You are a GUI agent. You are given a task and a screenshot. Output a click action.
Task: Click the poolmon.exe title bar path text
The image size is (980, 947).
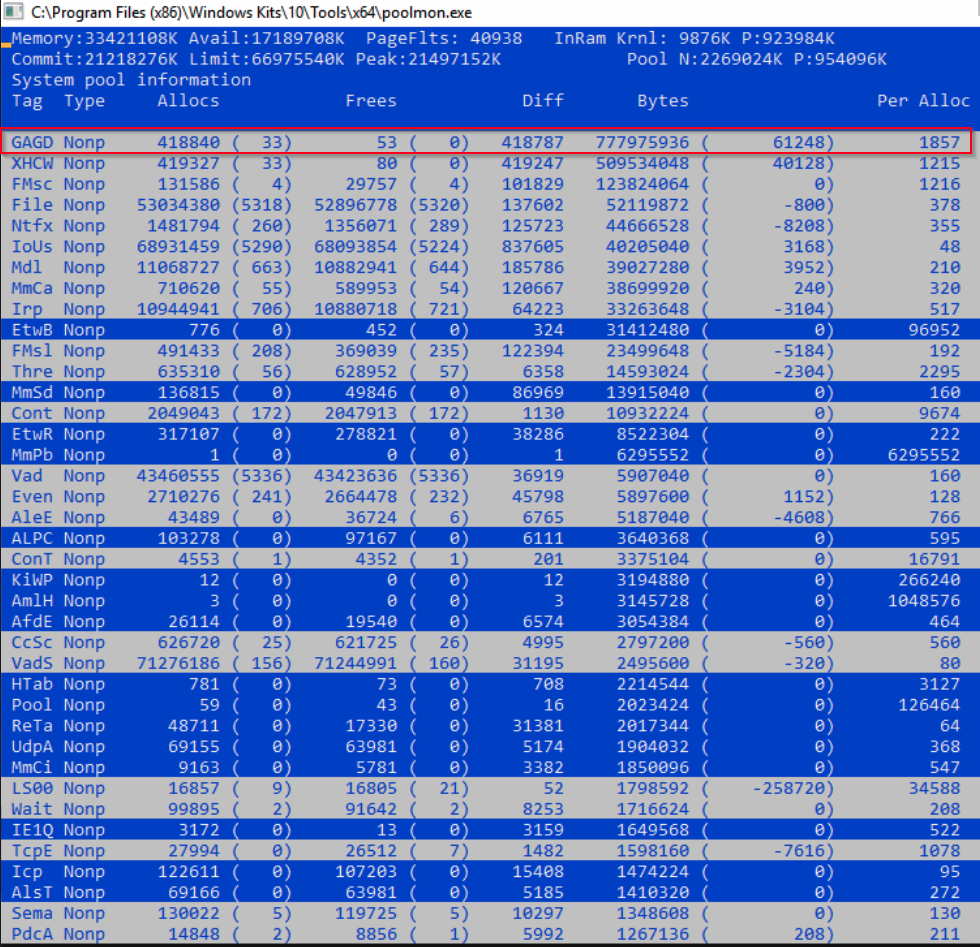[x=252, y=13]
